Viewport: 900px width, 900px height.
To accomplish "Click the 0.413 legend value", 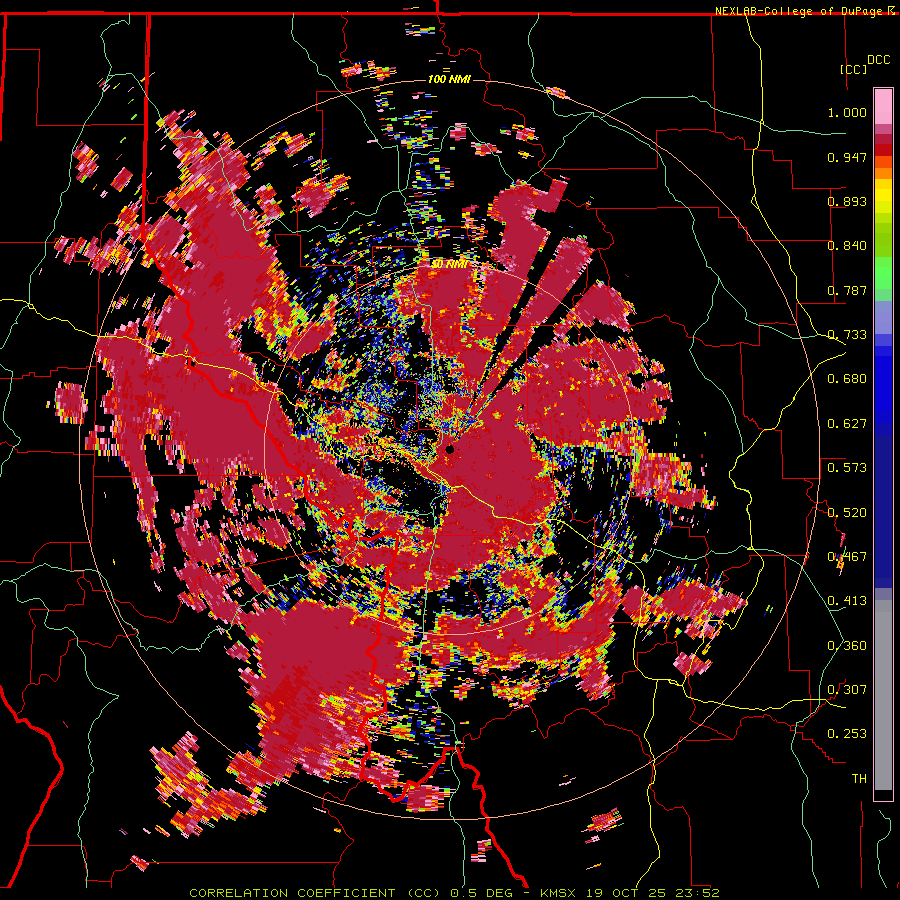I will 847,601.
